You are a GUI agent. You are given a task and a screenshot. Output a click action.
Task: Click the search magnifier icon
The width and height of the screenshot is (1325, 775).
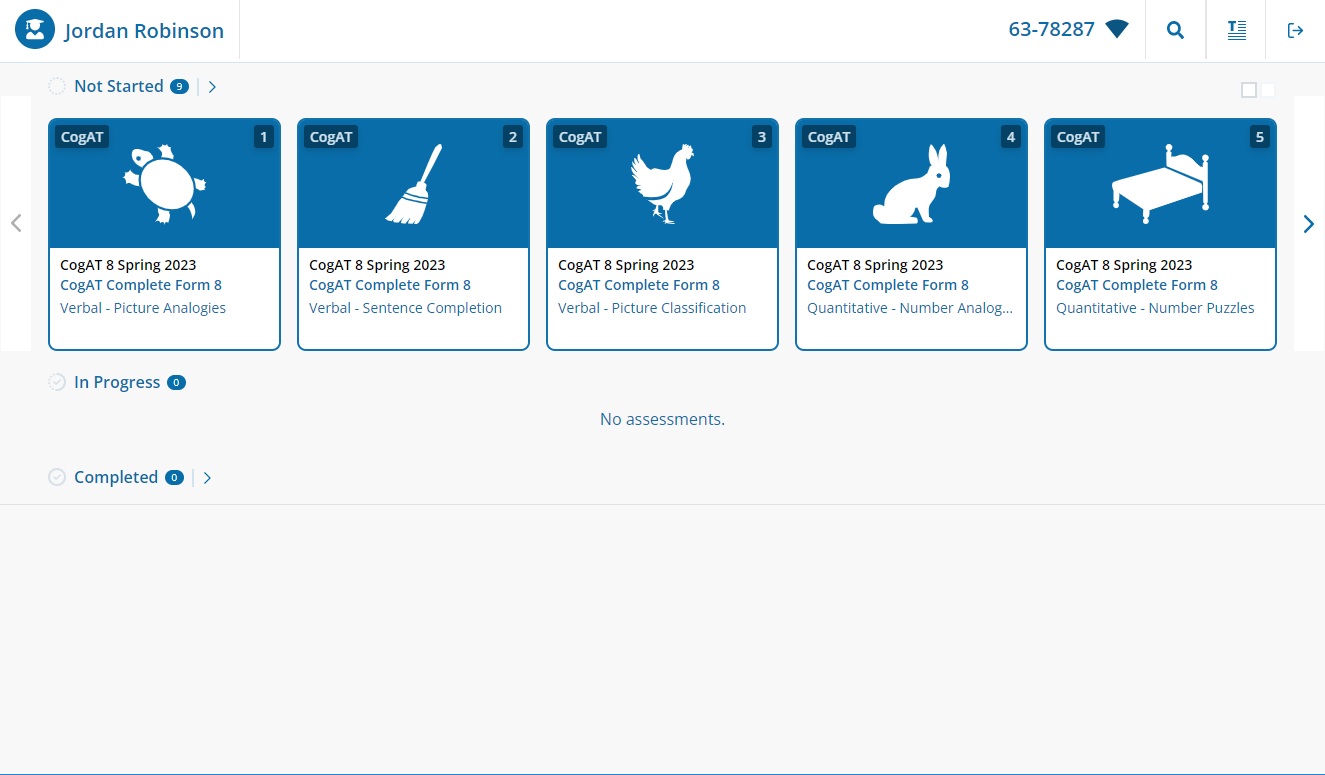click(x=1175, y=30)
